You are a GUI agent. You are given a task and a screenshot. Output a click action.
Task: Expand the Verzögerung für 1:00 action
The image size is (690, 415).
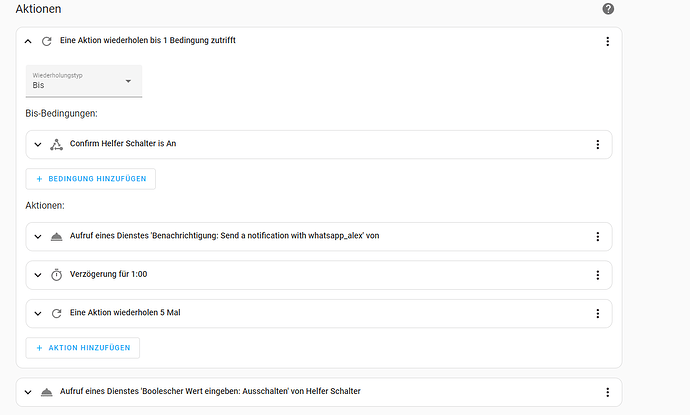click(38, 275)
